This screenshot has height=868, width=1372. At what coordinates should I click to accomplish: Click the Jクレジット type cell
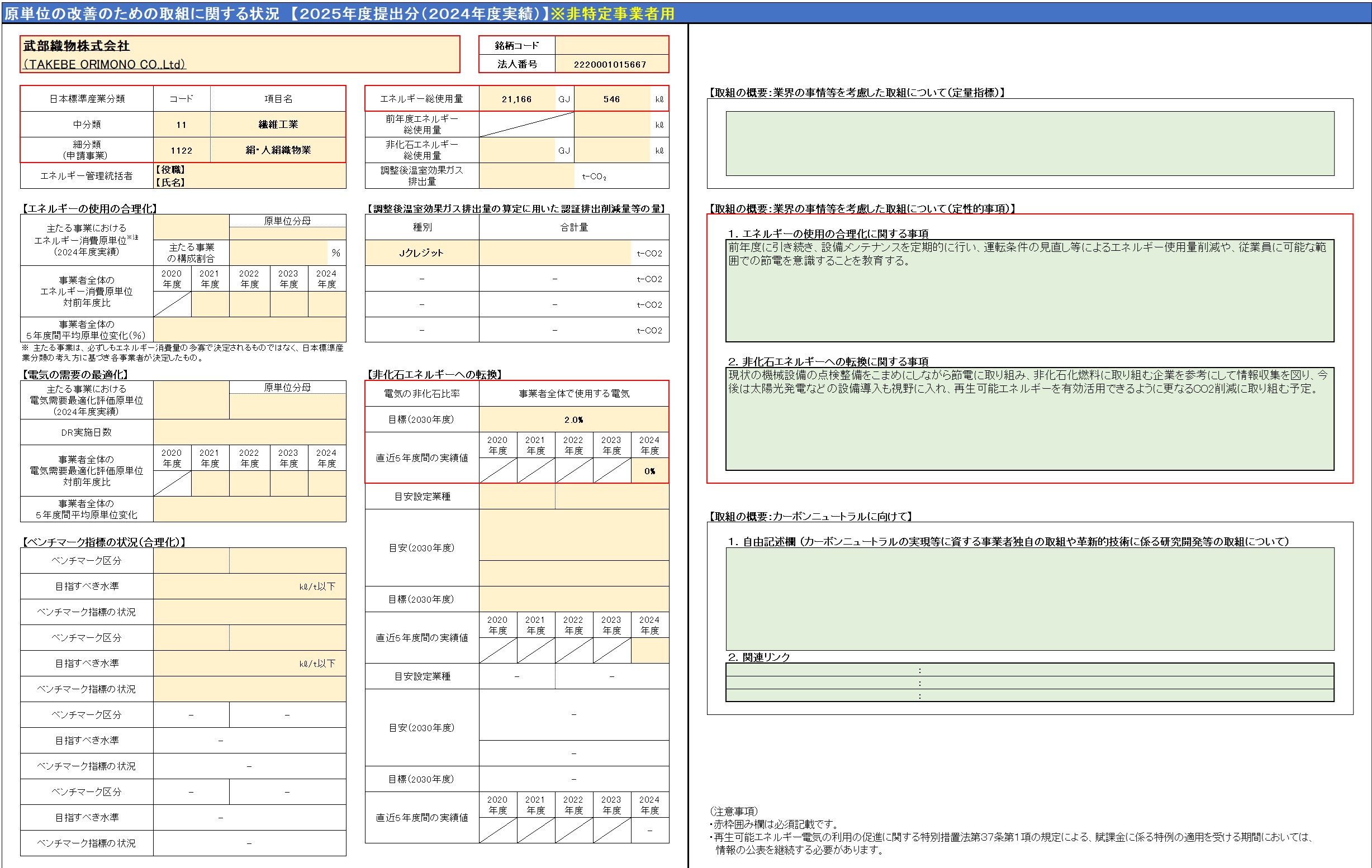coord(421,253)
